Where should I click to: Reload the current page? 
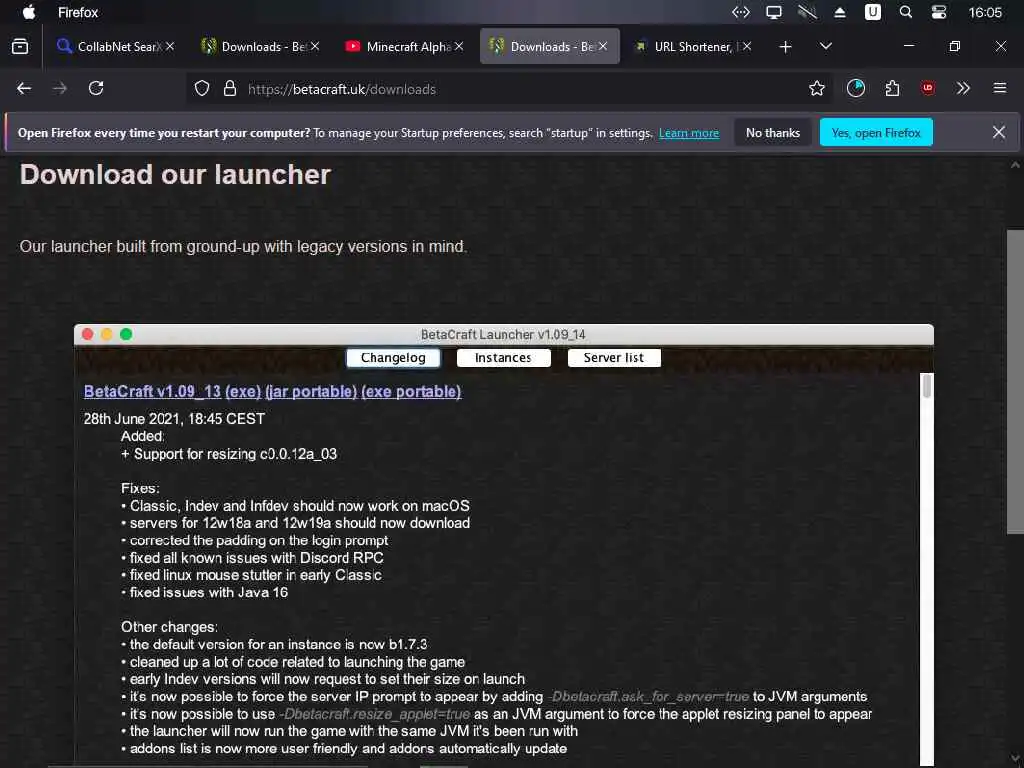(96, 88)
